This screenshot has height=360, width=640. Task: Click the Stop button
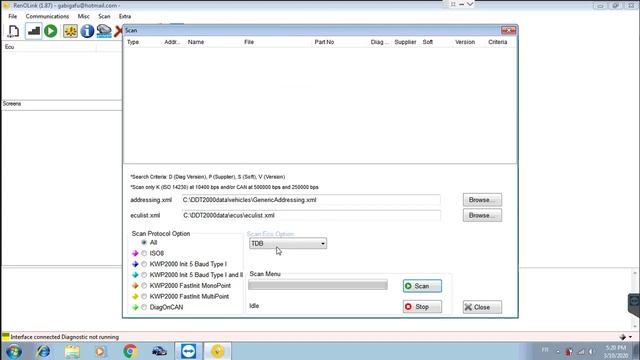tap(422, 307)
